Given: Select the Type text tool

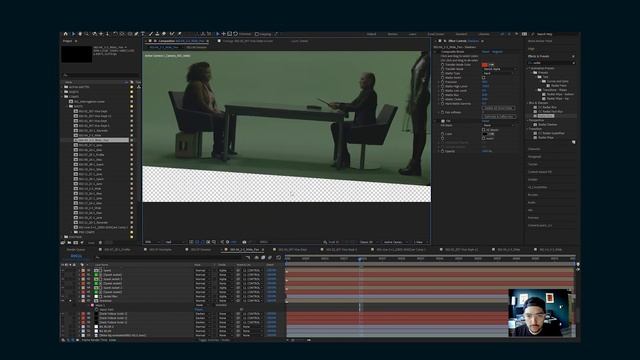Looking at the screenshot, I should (143, 34).
